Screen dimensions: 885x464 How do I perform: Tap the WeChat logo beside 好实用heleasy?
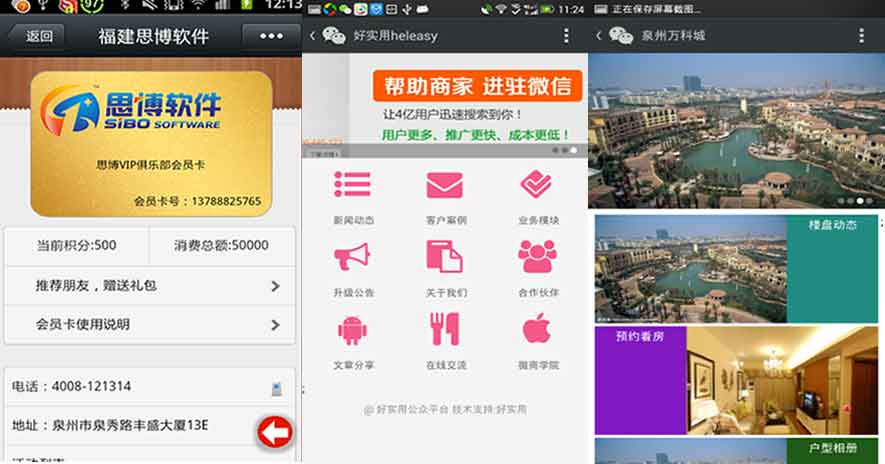tap(334, 36)
